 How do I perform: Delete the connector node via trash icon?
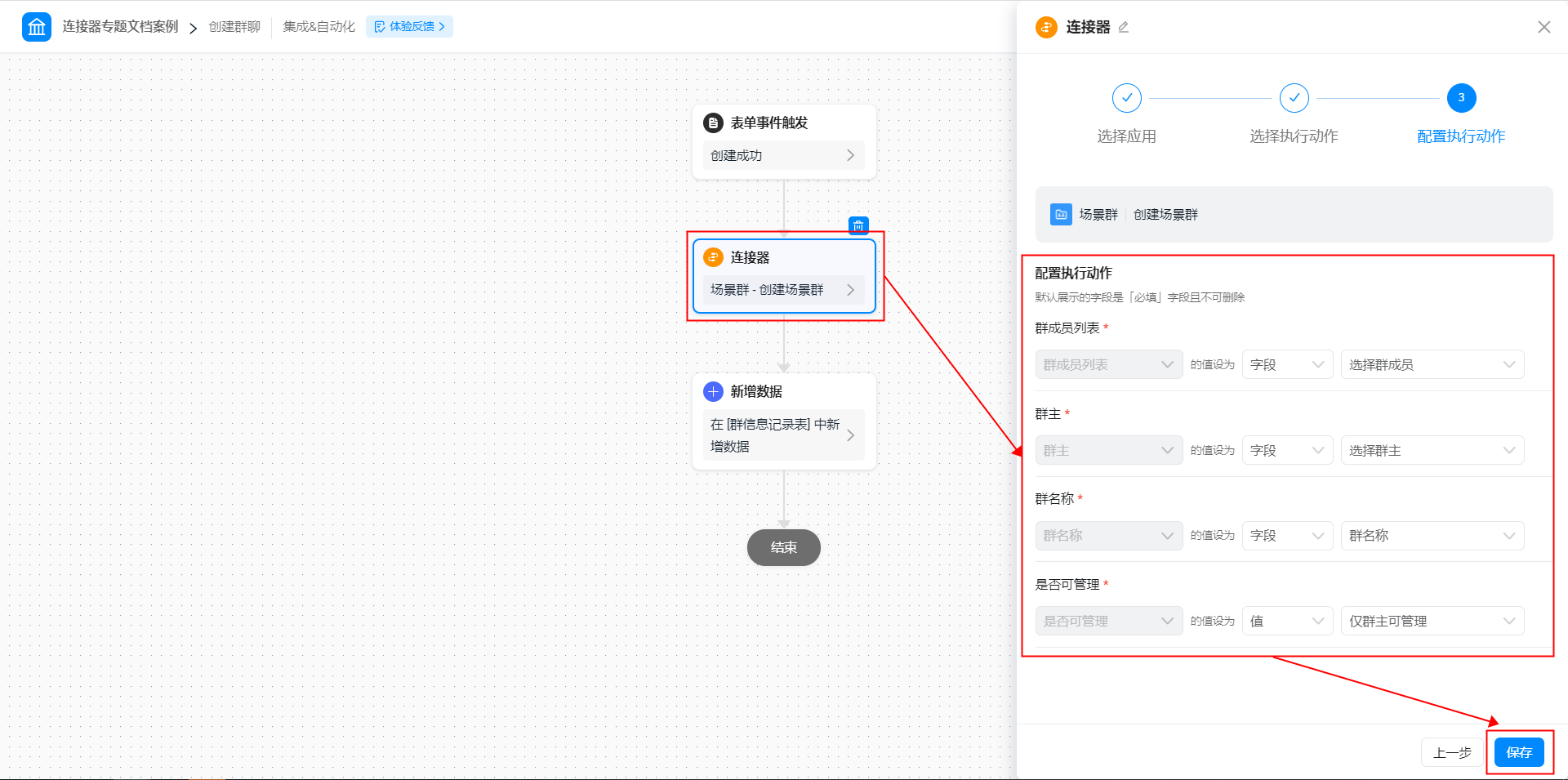pos(858,225)
